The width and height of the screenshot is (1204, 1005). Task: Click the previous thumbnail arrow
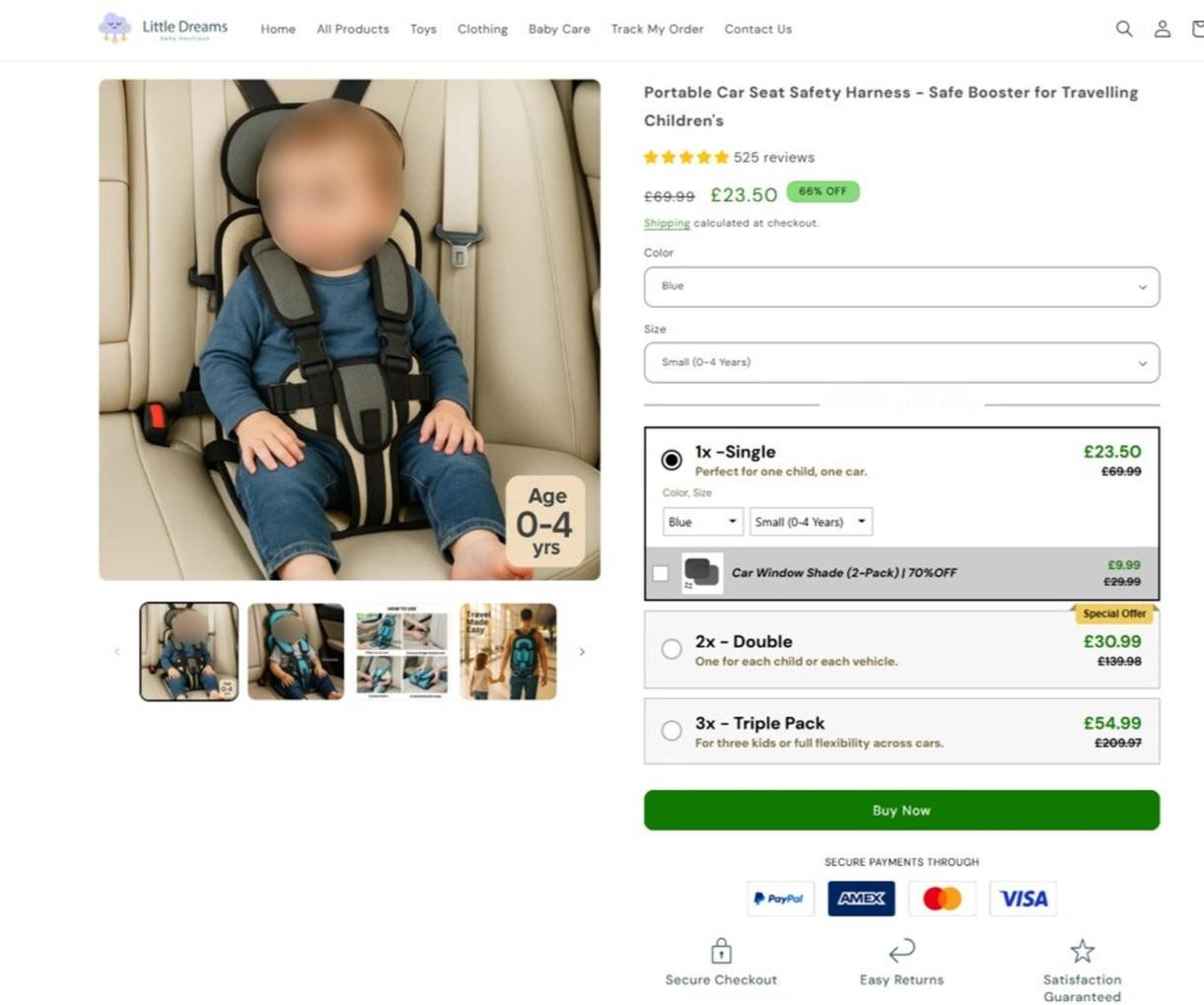click(117, 652)
